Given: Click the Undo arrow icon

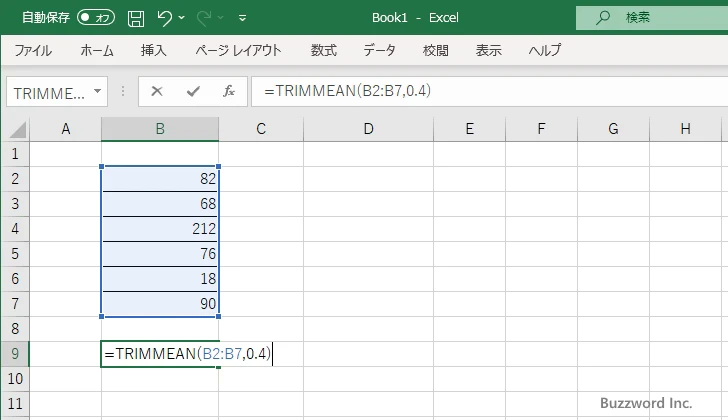Looking at the screenshot, I should [x=165, y=18].
